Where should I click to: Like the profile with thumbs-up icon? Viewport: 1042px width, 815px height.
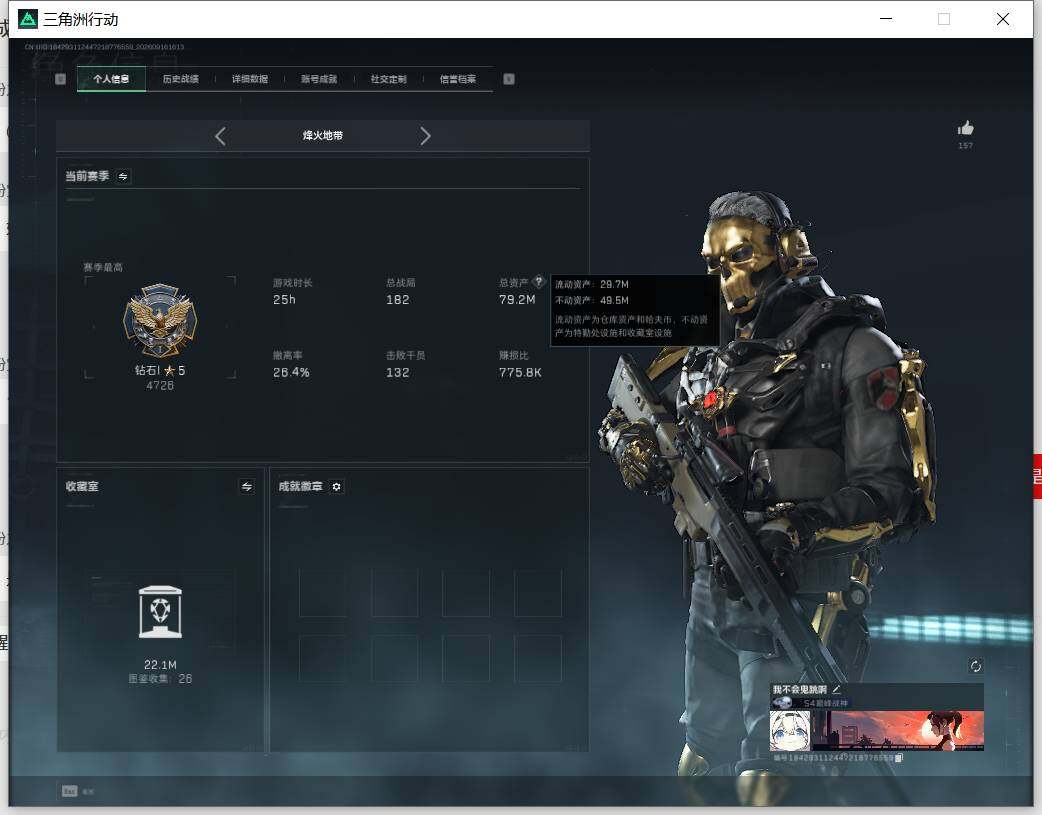(x=966, y=128)
